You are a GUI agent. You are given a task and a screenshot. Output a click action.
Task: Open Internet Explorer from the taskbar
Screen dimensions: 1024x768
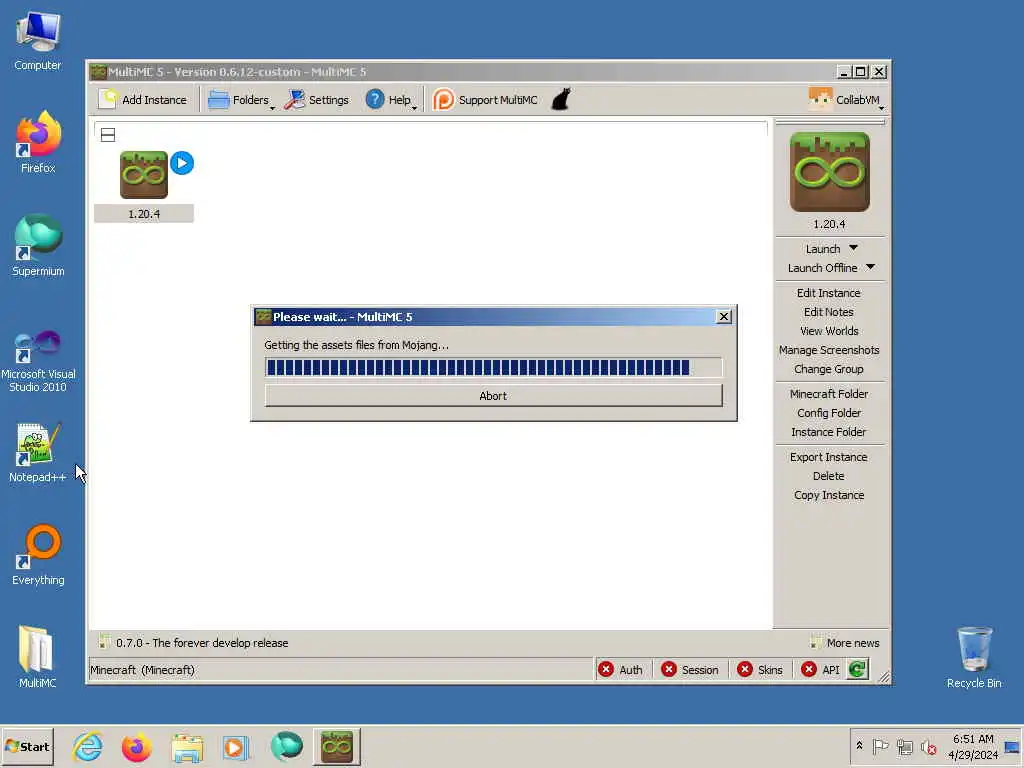(88, 746)
